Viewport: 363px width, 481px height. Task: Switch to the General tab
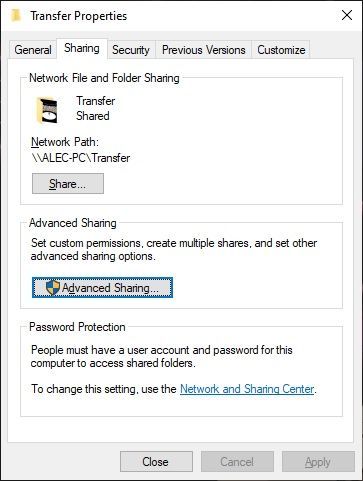point(33,50)
